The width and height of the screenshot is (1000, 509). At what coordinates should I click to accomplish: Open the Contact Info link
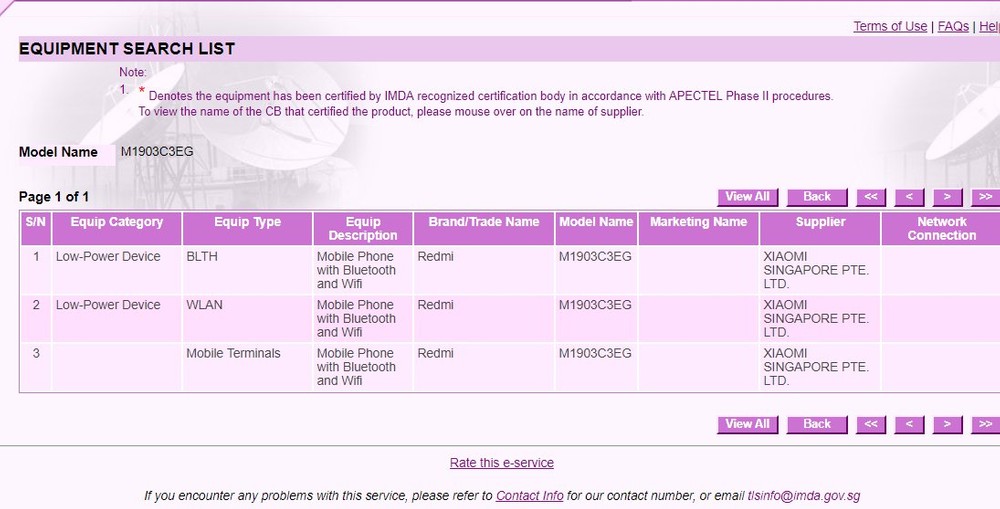point(529,496)
